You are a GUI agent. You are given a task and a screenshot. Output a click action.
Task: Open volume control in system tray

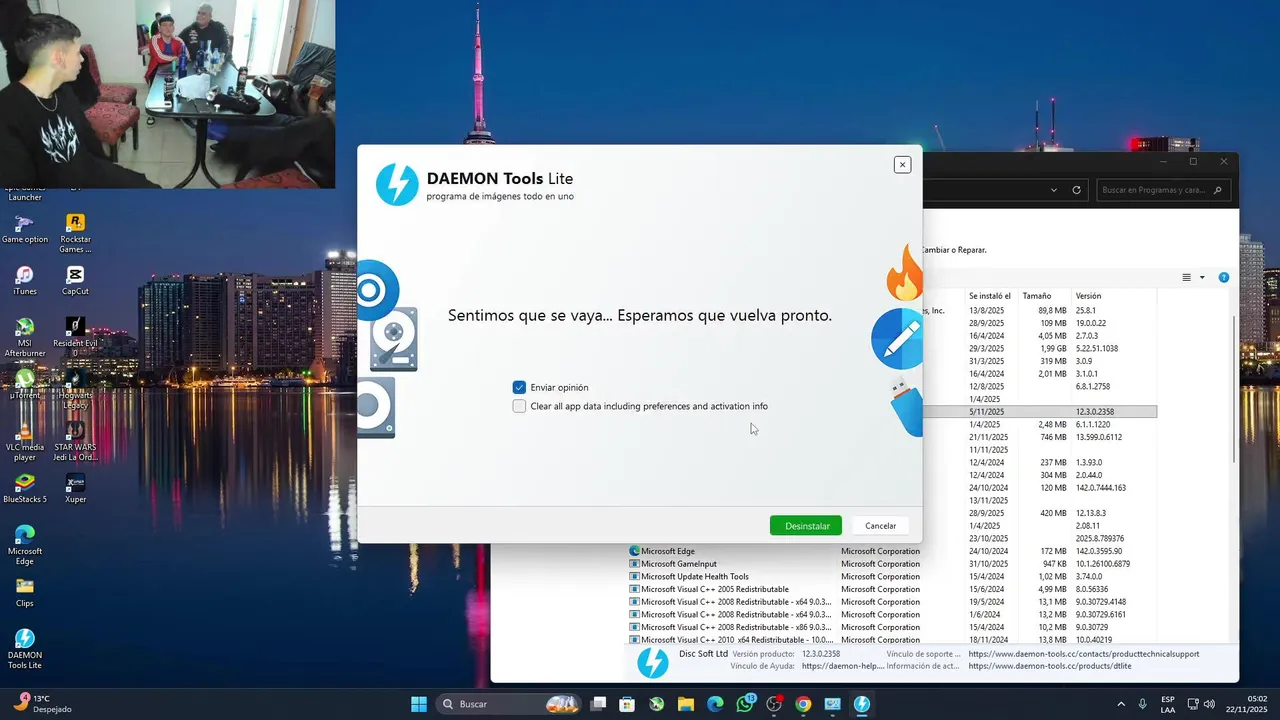(x=1209, y=704)
